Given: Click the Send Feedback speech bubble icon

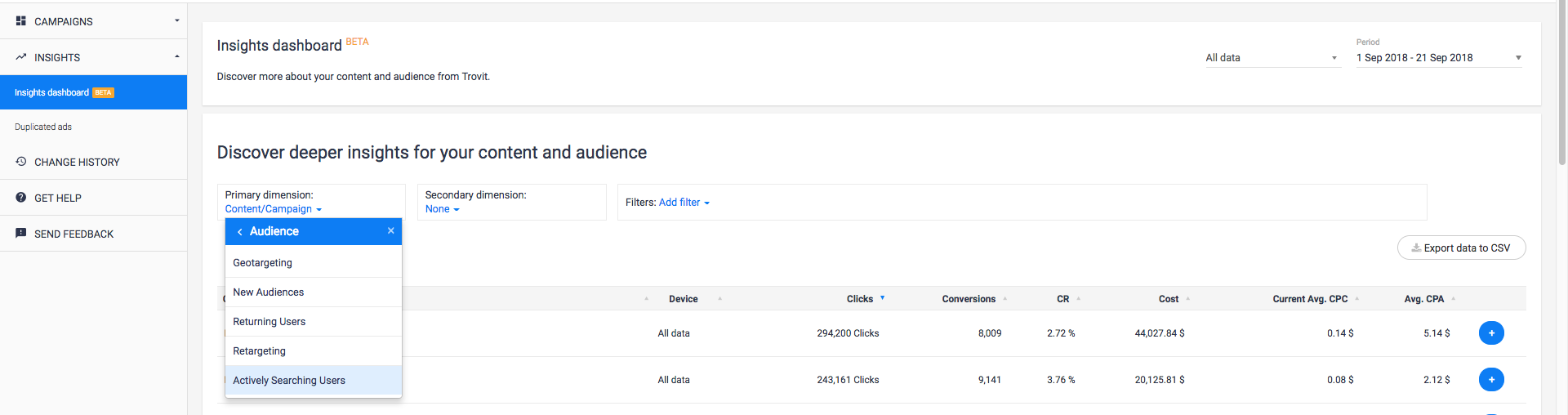Looking at the screenshot, I should [x=21, y=234].
